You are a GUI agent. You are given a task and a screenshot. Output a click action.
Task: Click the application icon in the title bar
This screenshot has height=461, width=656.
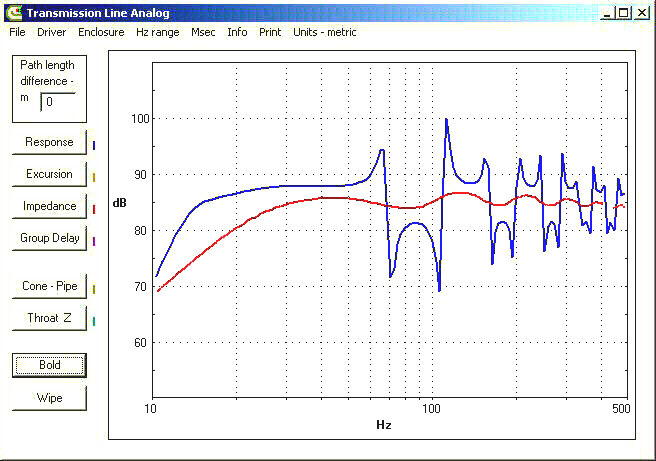tap(14, 13)
